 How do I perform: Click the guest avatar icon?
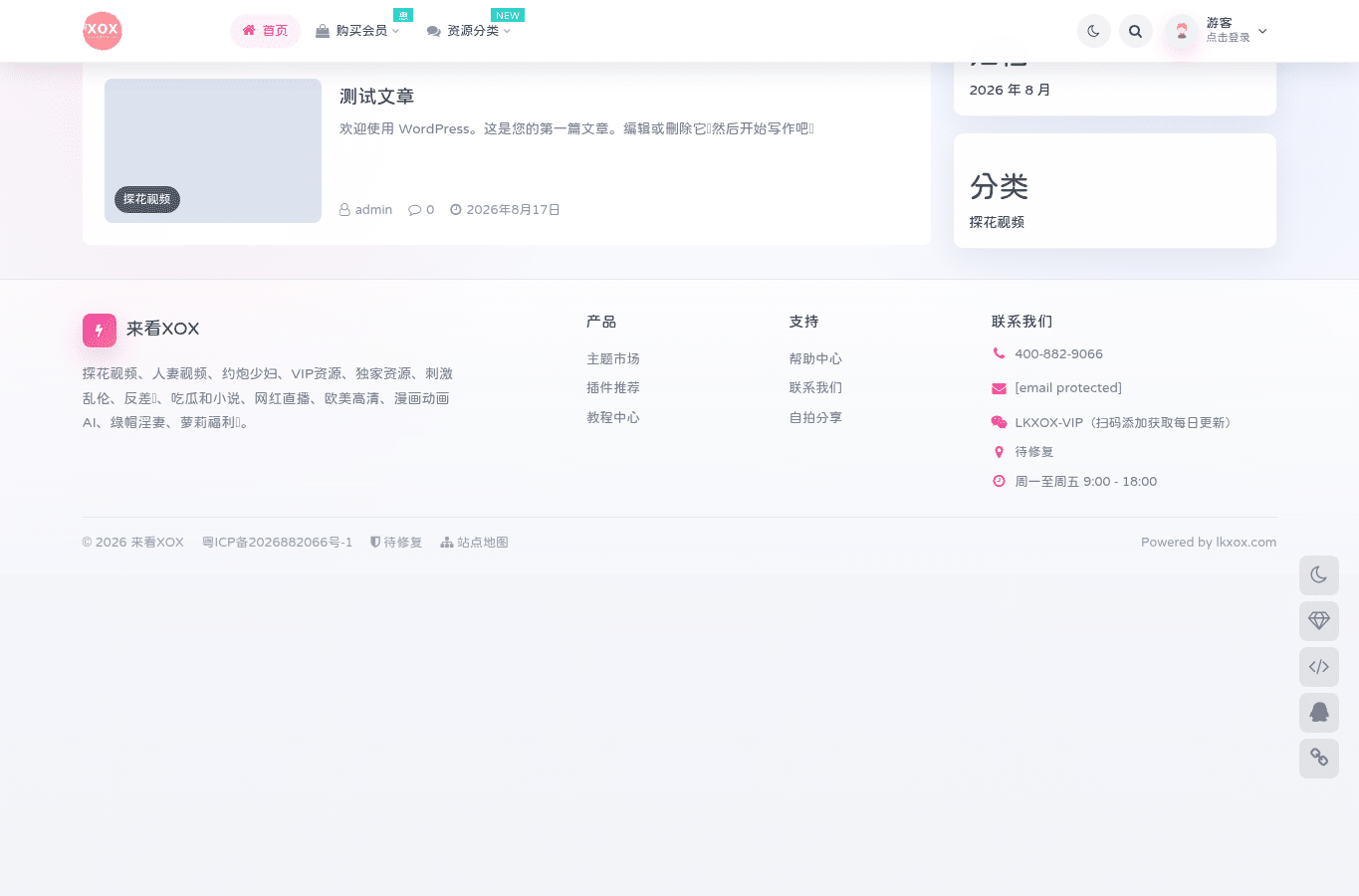coord(1182,31)
